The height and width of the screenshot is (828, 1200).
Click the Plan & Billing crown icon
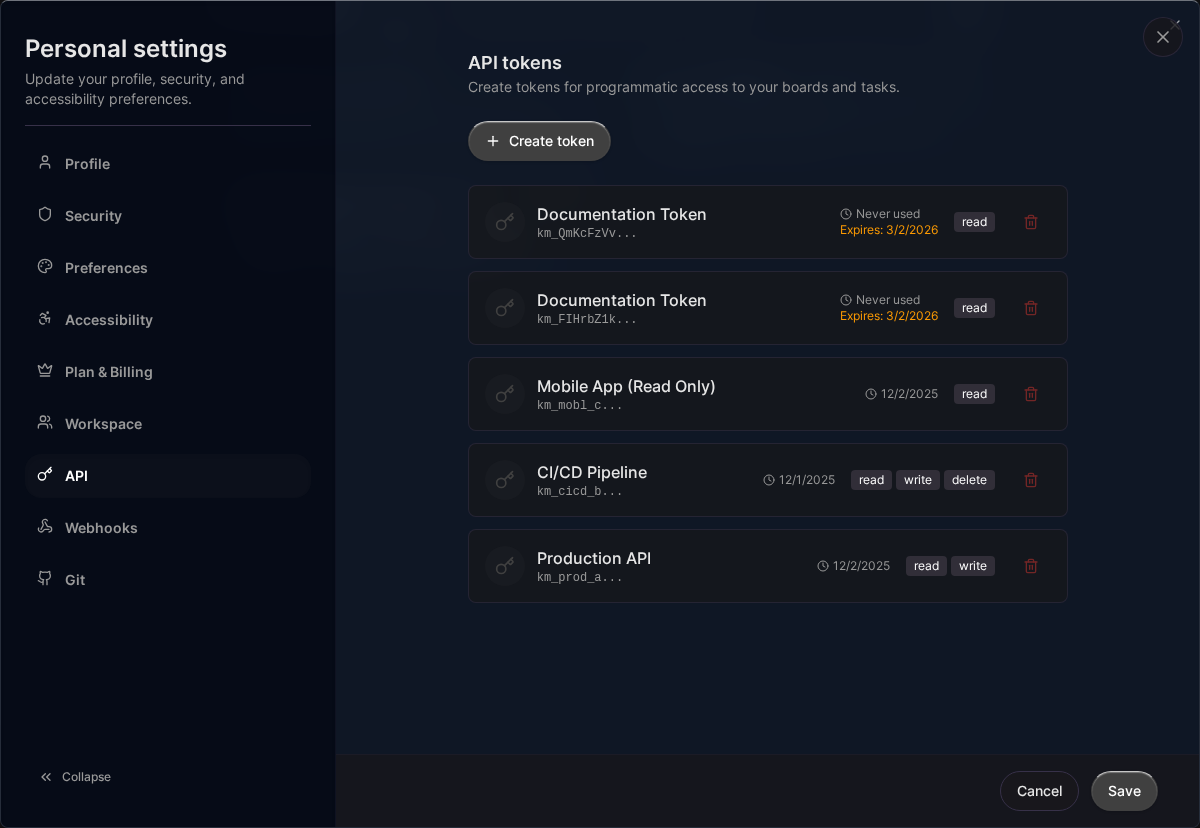coord(44,371)
